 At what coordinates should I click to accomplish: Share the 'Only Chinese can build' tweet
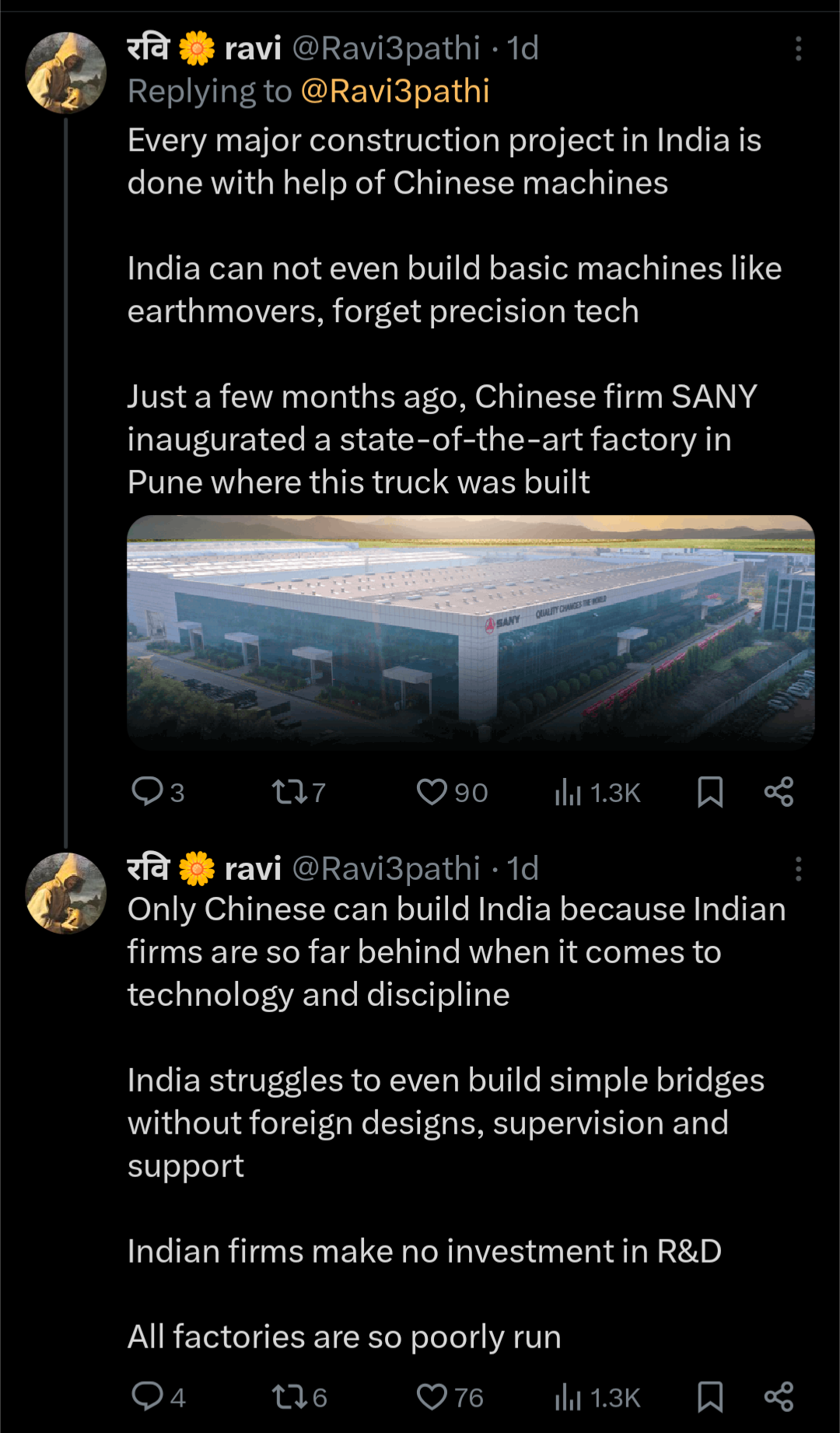(779, 1397)
